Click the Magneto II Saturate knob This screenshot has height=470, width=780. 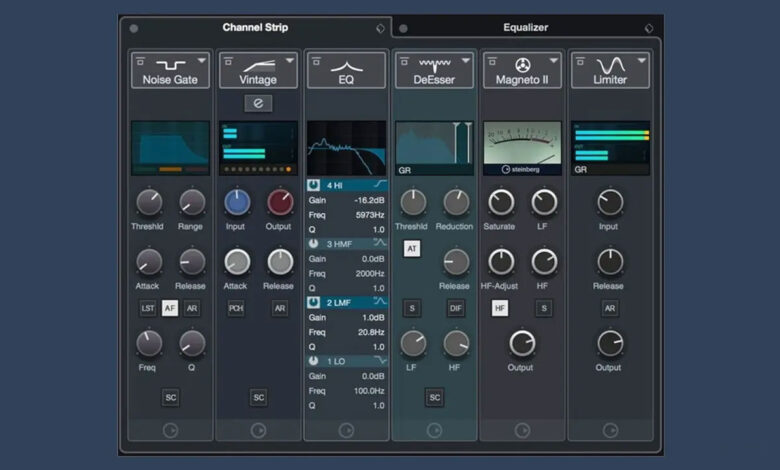tap(501, 202)
